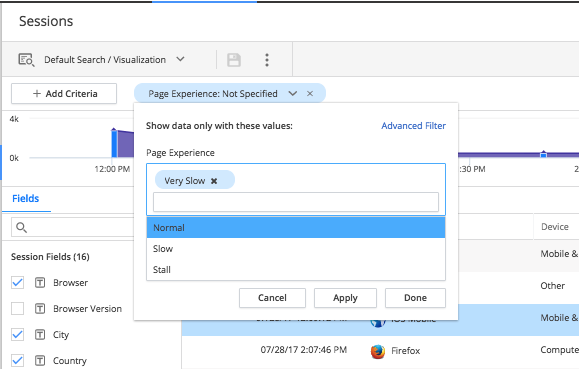Choose Slow in the dropdown list
This screenshot has width=580, height=369.
(296, 248)
